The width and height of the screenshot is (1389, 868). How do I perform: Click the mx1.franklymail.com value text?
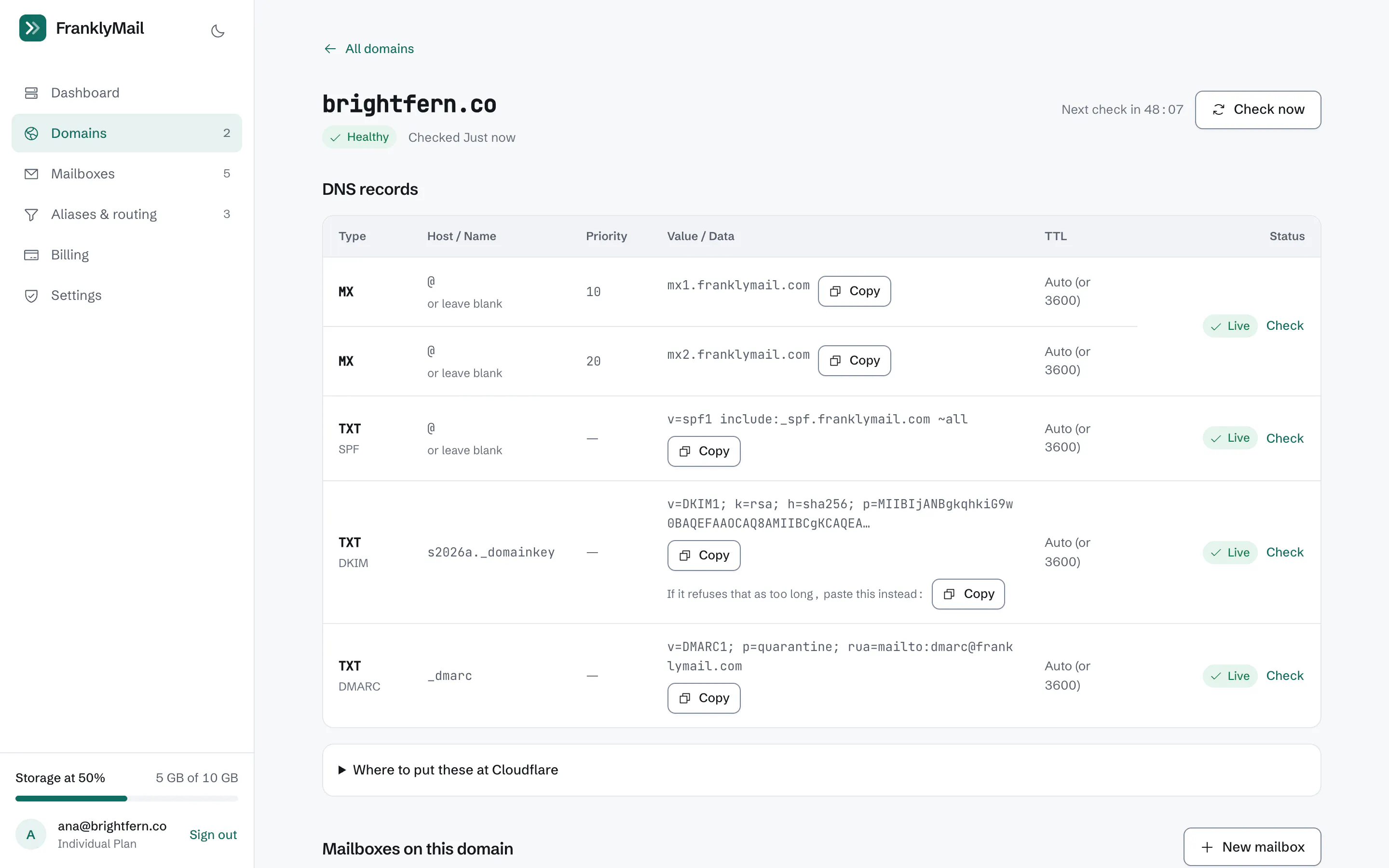[x=738, y=285]
